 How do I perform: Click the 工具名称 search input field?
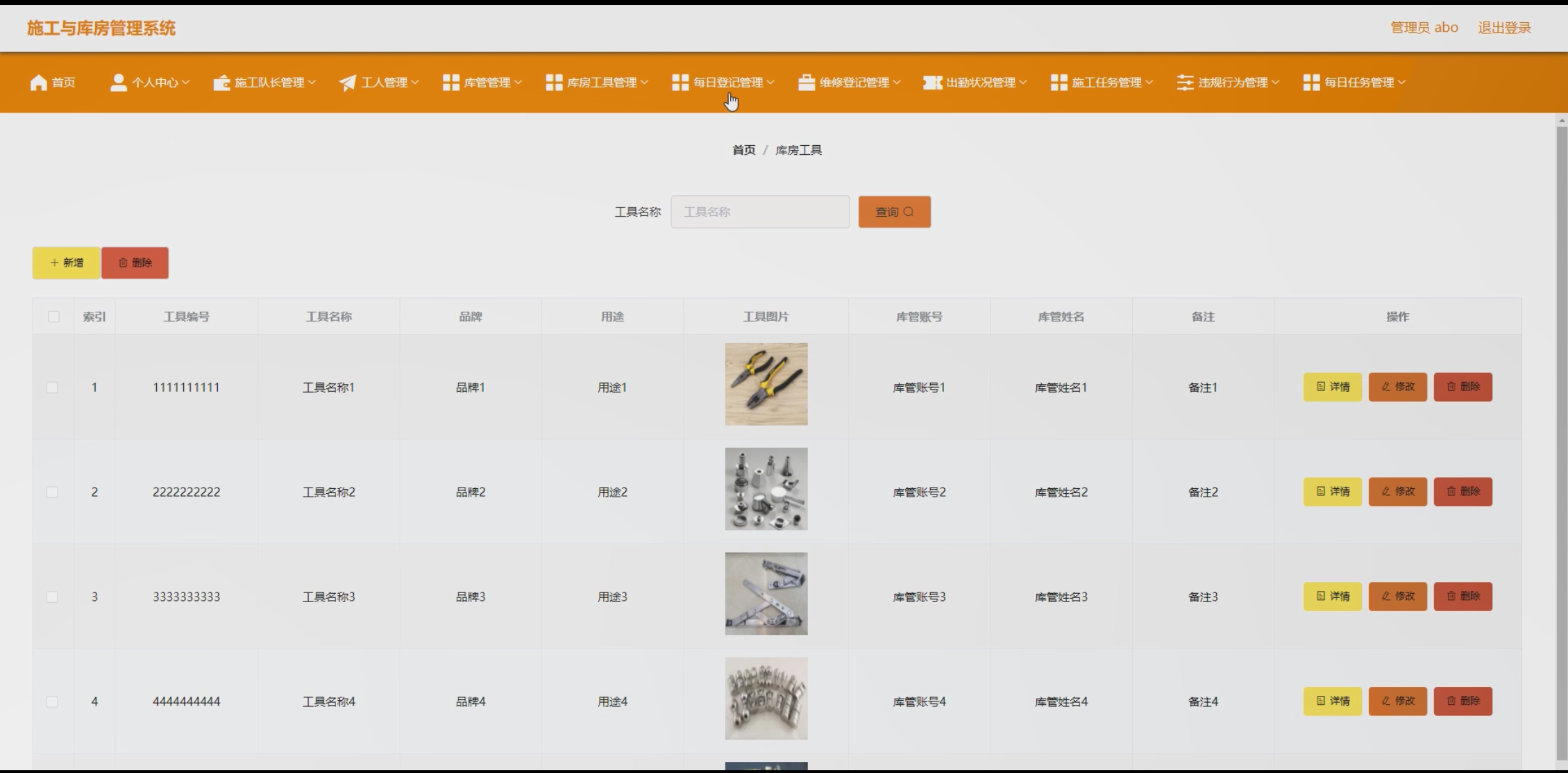759,212
